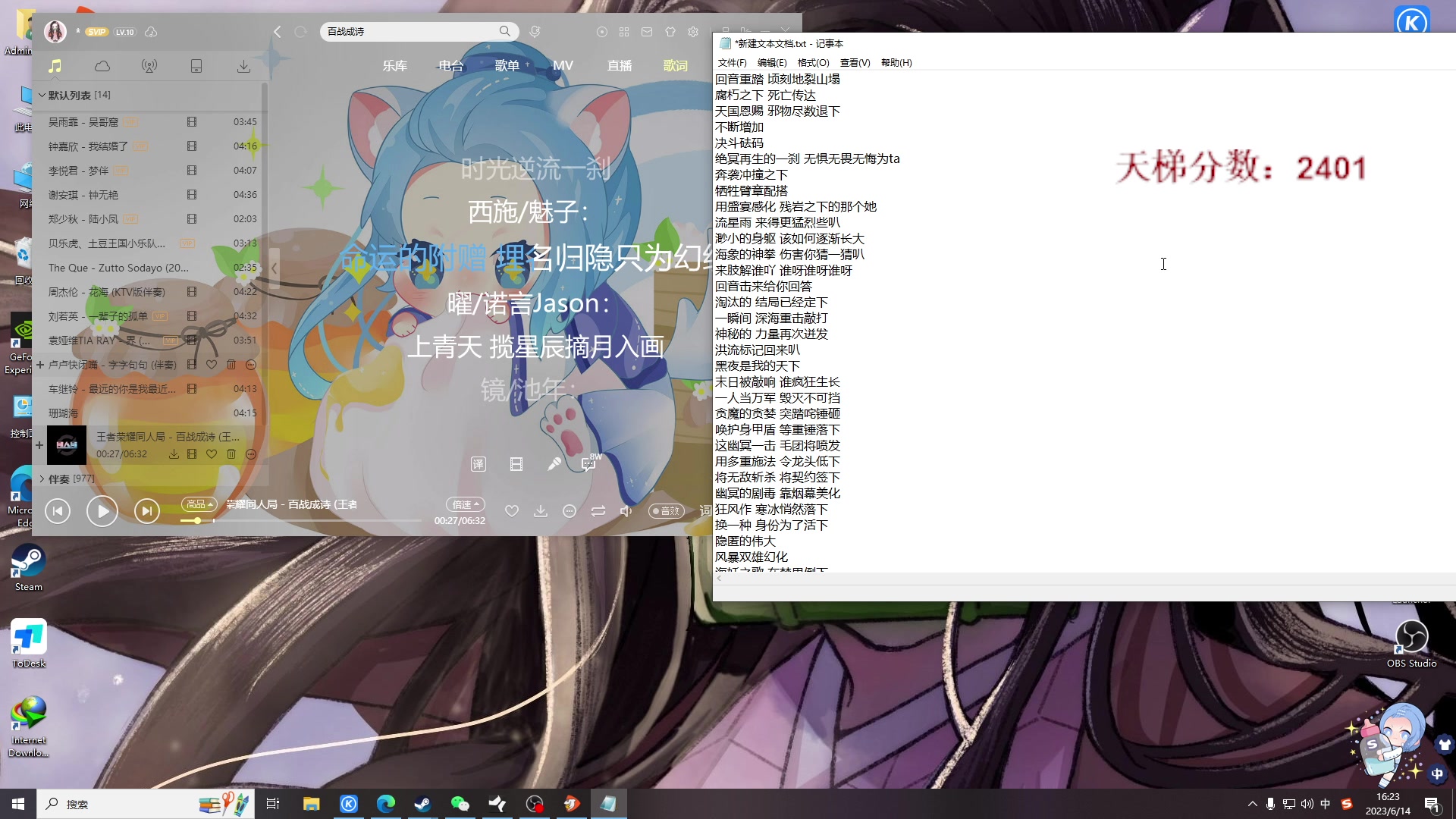Click the KuGou search input field
Screen dimensions: 1456x819
(409, 31)
